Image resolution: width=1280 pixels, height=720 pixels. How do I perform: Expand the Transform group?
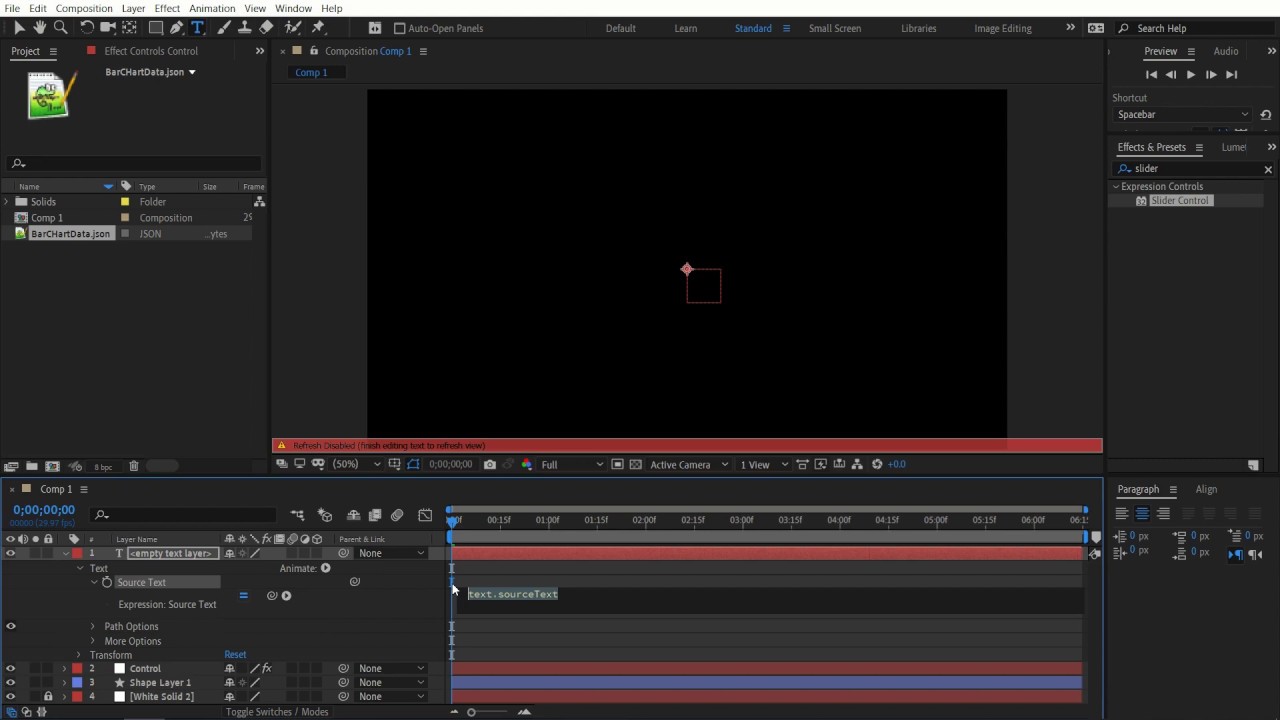tap(80, 655)
